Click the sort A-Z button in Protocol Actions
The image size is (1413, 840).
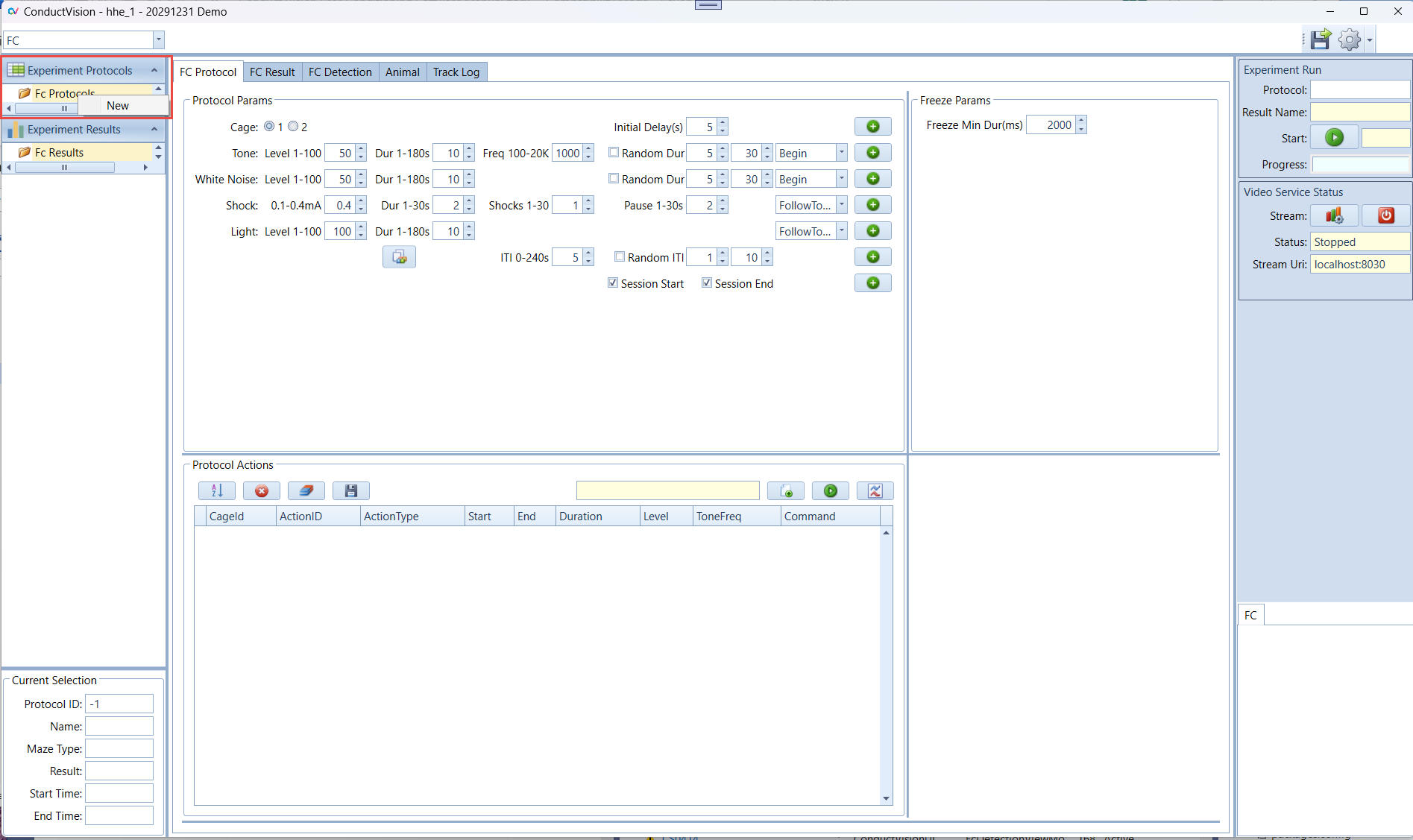pos(217,490)
